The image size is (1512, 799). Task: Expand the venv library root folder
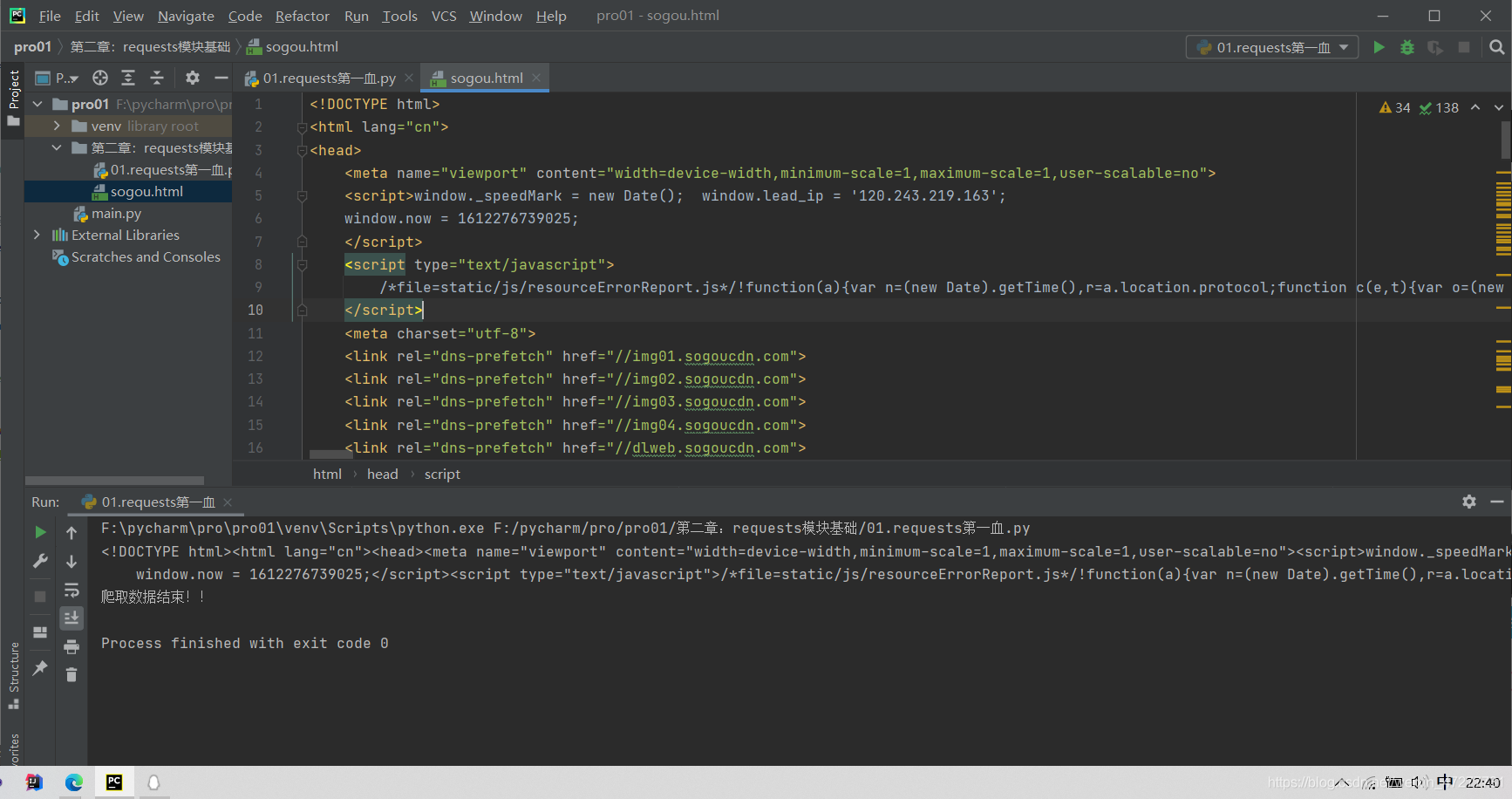click(57, 126)
